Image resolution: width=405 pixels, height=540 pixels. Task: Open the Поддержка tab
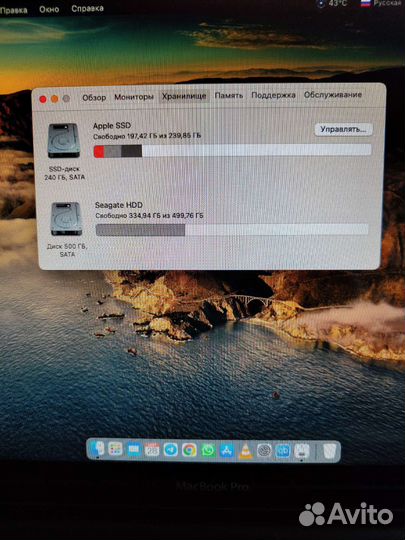pyautogui.click(x=273, y=95)
